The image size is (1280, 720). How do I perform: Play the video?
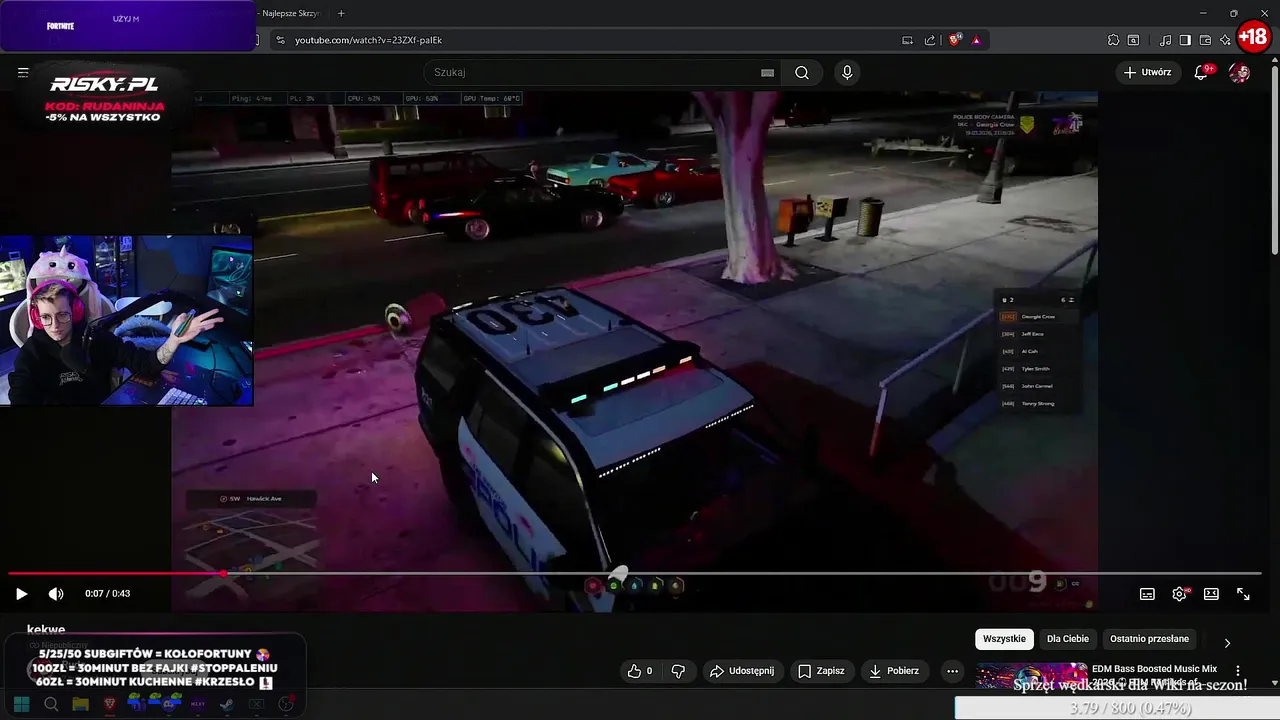(x=21, y=594)
